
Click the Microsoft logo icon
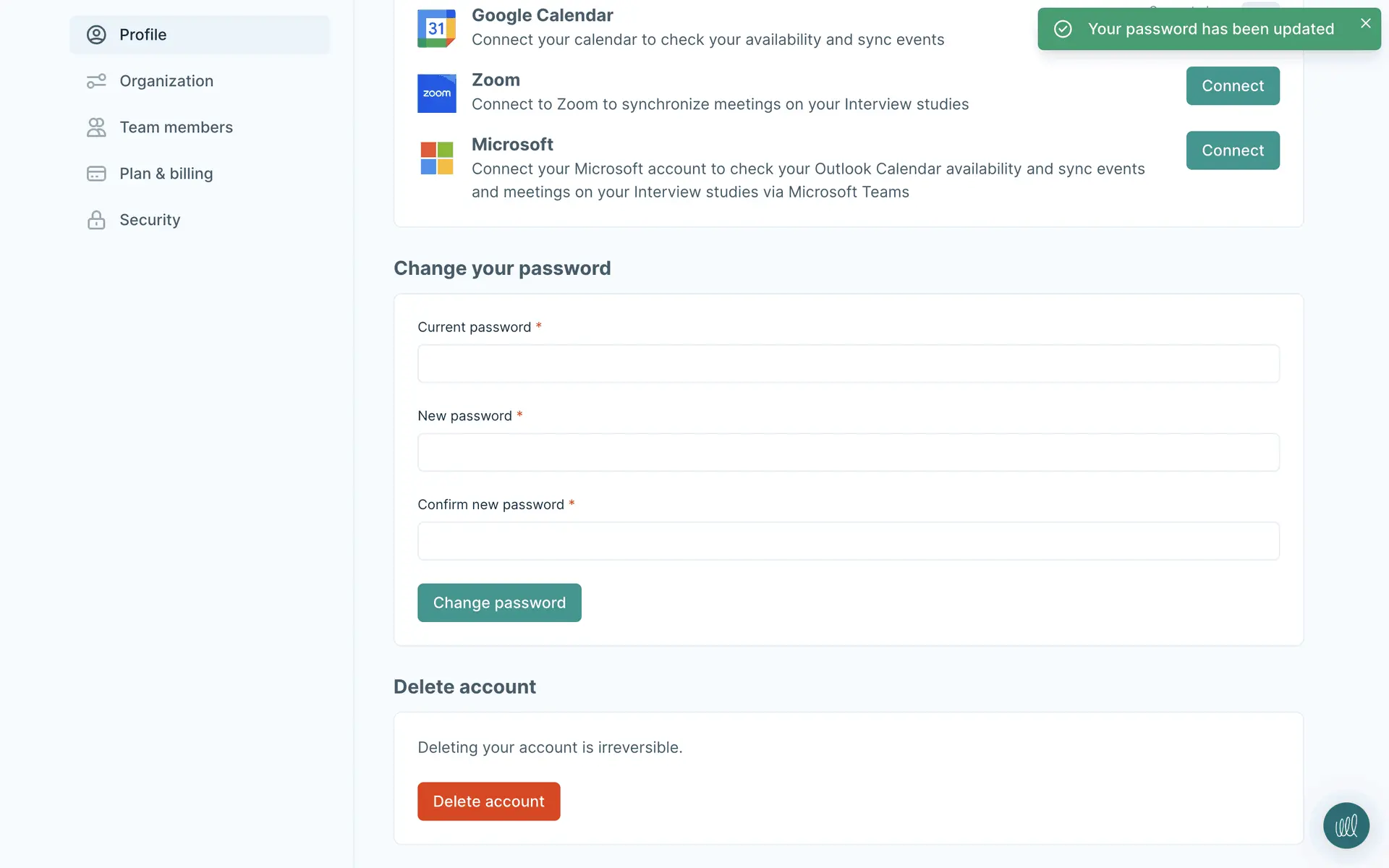click(x=436, y=158)
